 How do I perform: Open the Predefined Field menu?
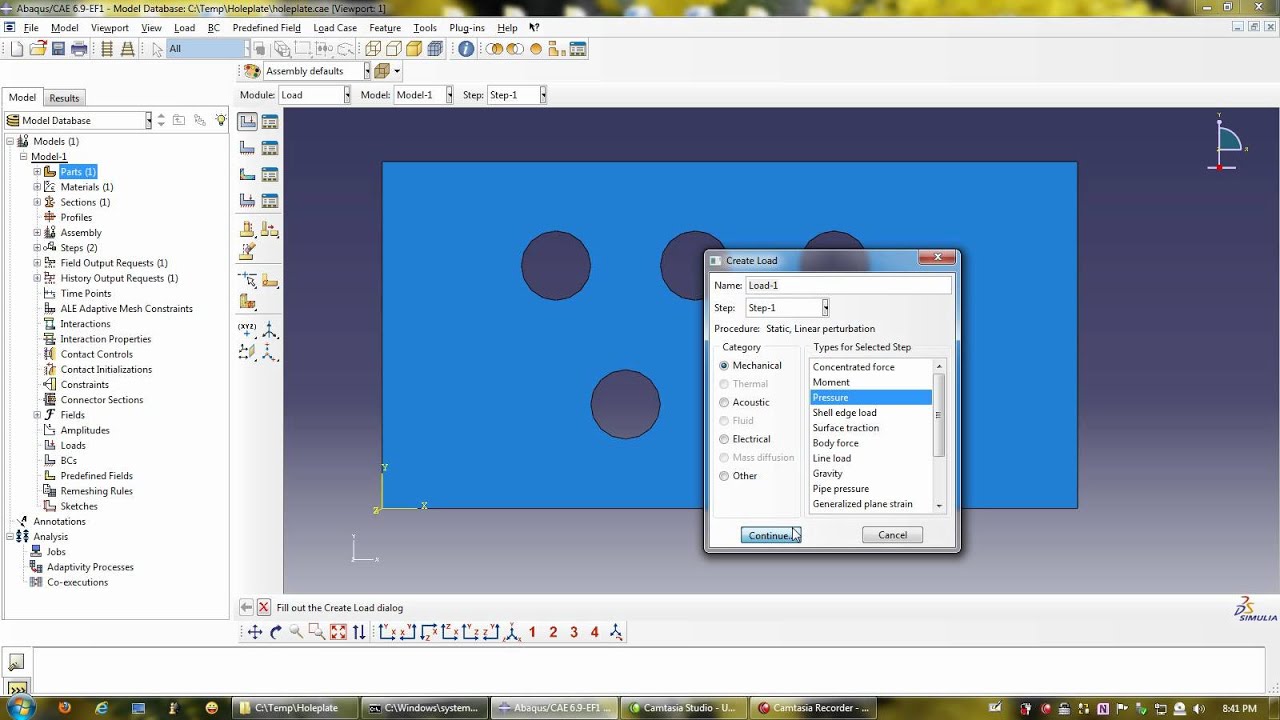pos(266,28)
